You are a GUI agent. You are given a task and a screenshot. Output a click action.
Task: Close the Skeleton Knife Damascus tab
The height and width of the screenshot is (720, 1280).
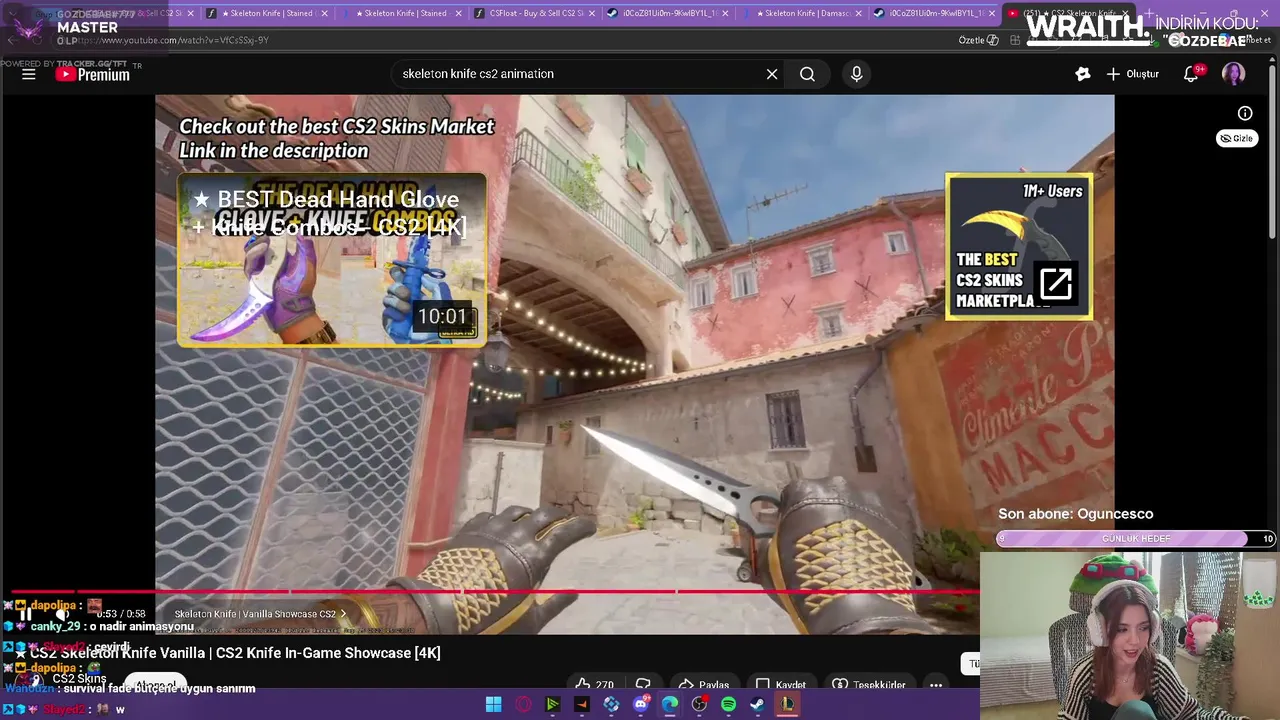(859, 13)
